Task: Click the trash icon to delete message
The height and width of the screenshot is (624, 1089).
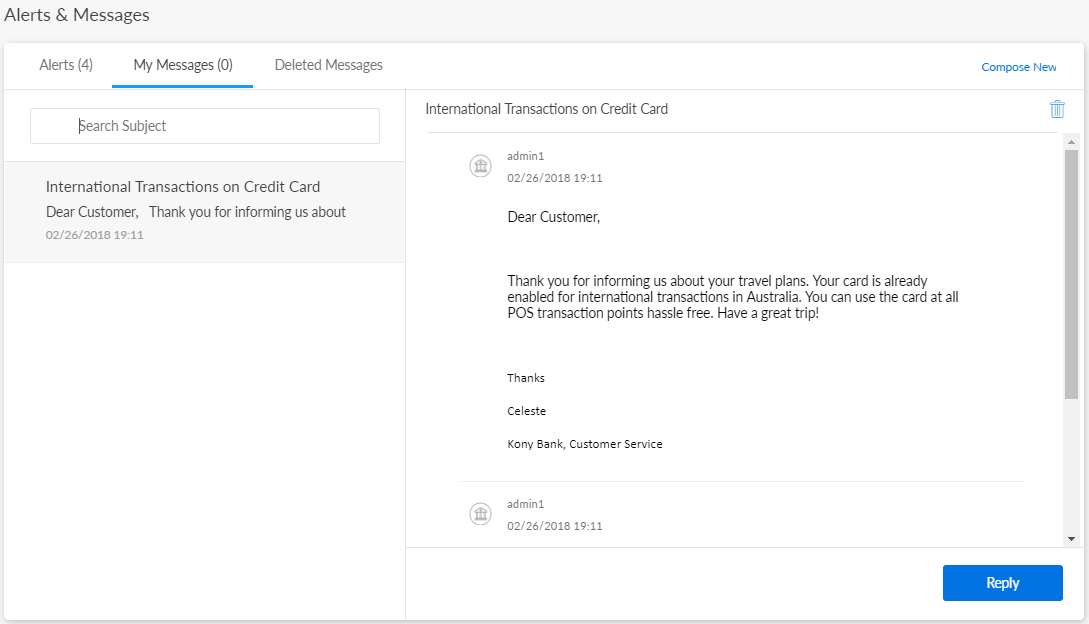Action: pyautogui.click(x=1057, y=110)
